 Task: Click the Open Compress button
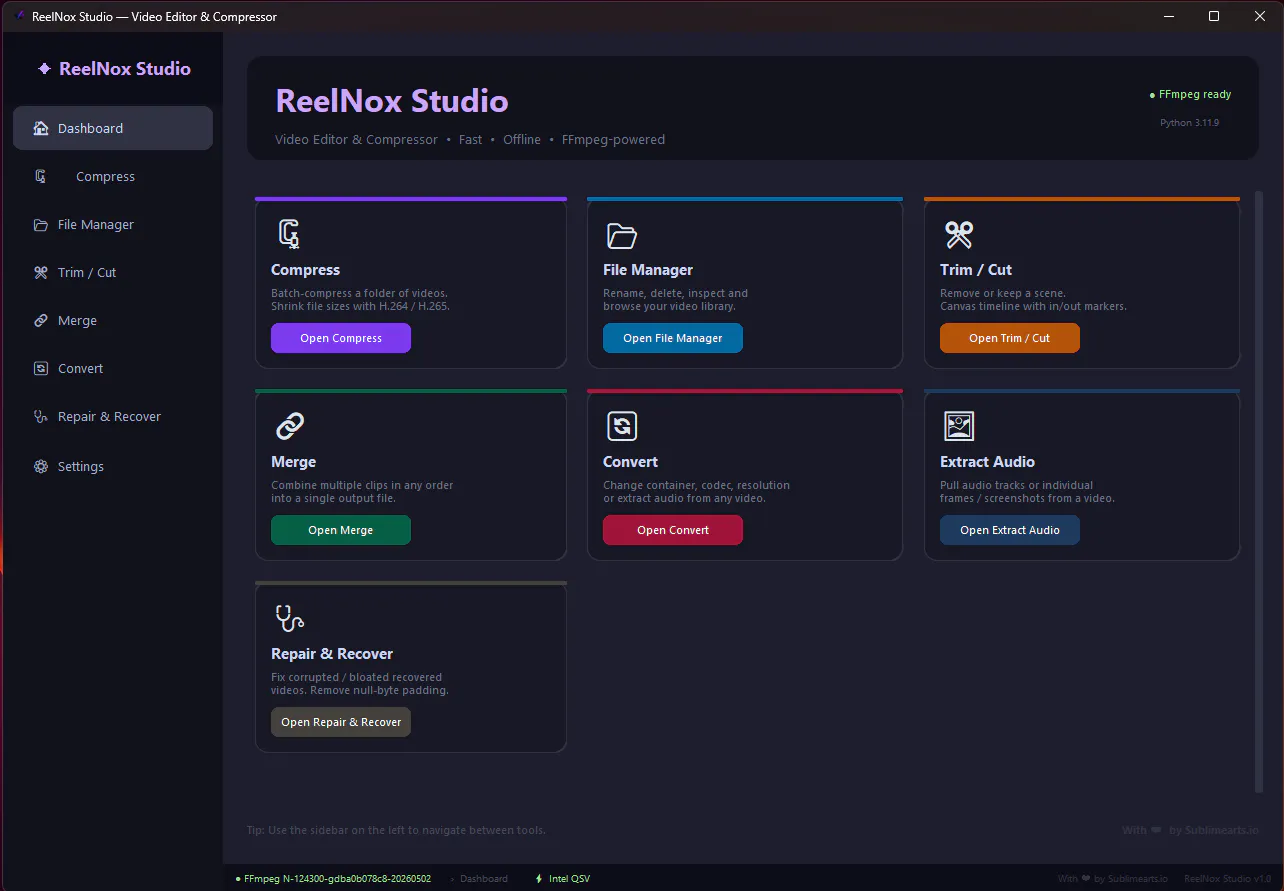[x=341, y=338]
